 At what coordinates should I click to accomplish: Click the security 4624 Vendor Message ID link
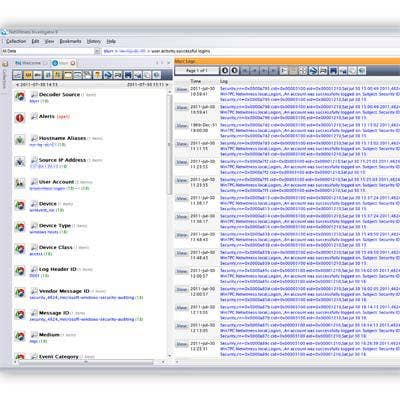86,297
